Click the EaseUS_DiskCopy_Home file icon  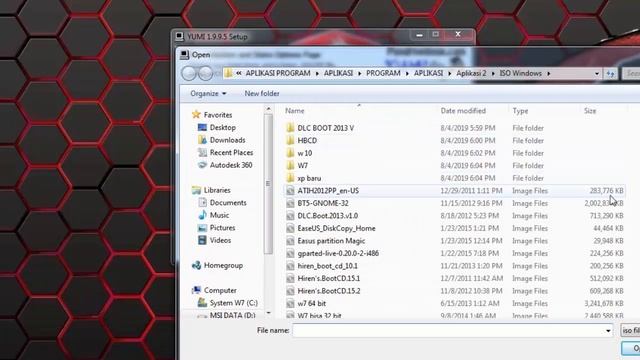[290, 229]
